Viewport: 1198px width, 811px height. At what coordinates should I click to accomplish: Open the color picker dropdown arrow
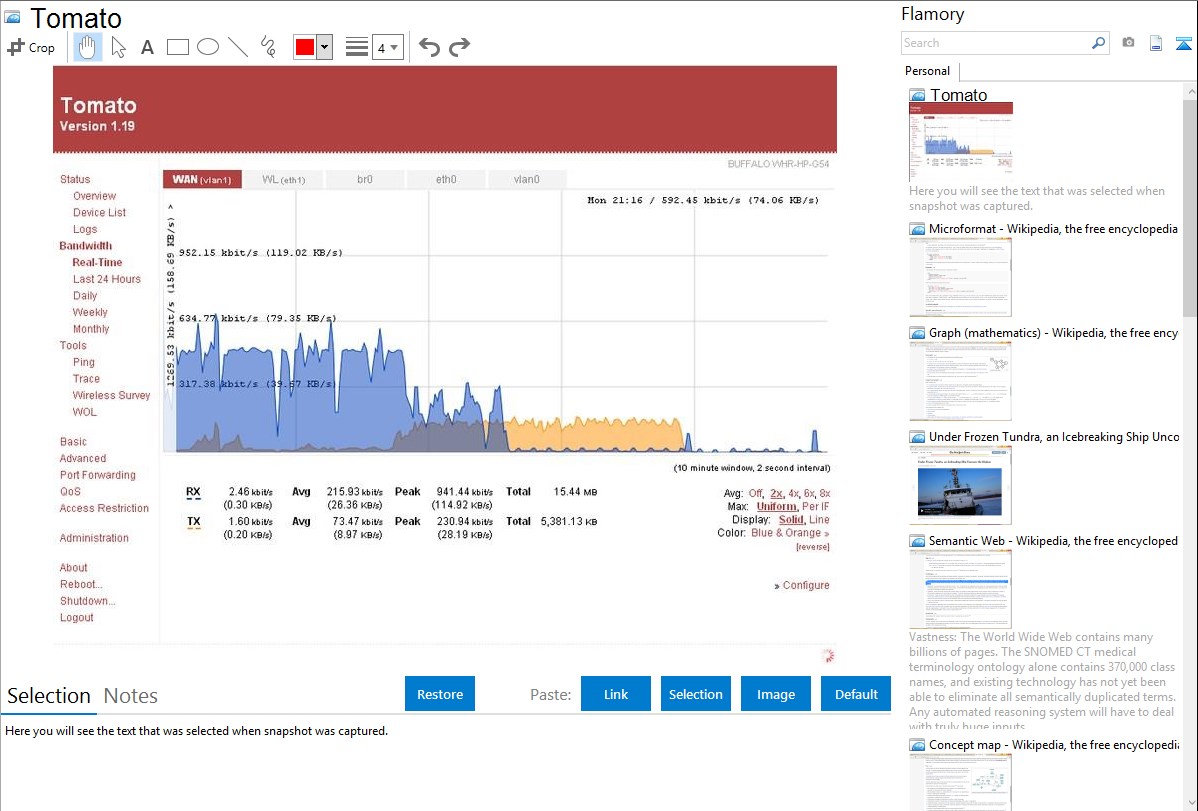pos(325,47)
